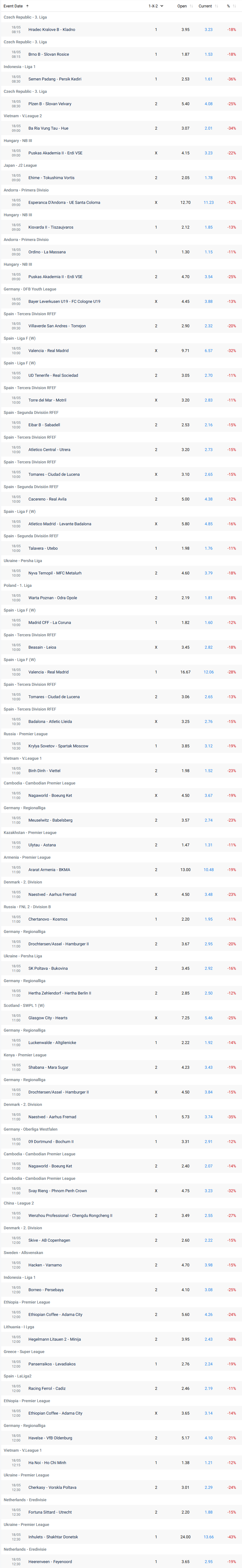Screen dimensions: 242x1568
Task: Sort by Event Date arrow icon
Action: coord(27,6)
